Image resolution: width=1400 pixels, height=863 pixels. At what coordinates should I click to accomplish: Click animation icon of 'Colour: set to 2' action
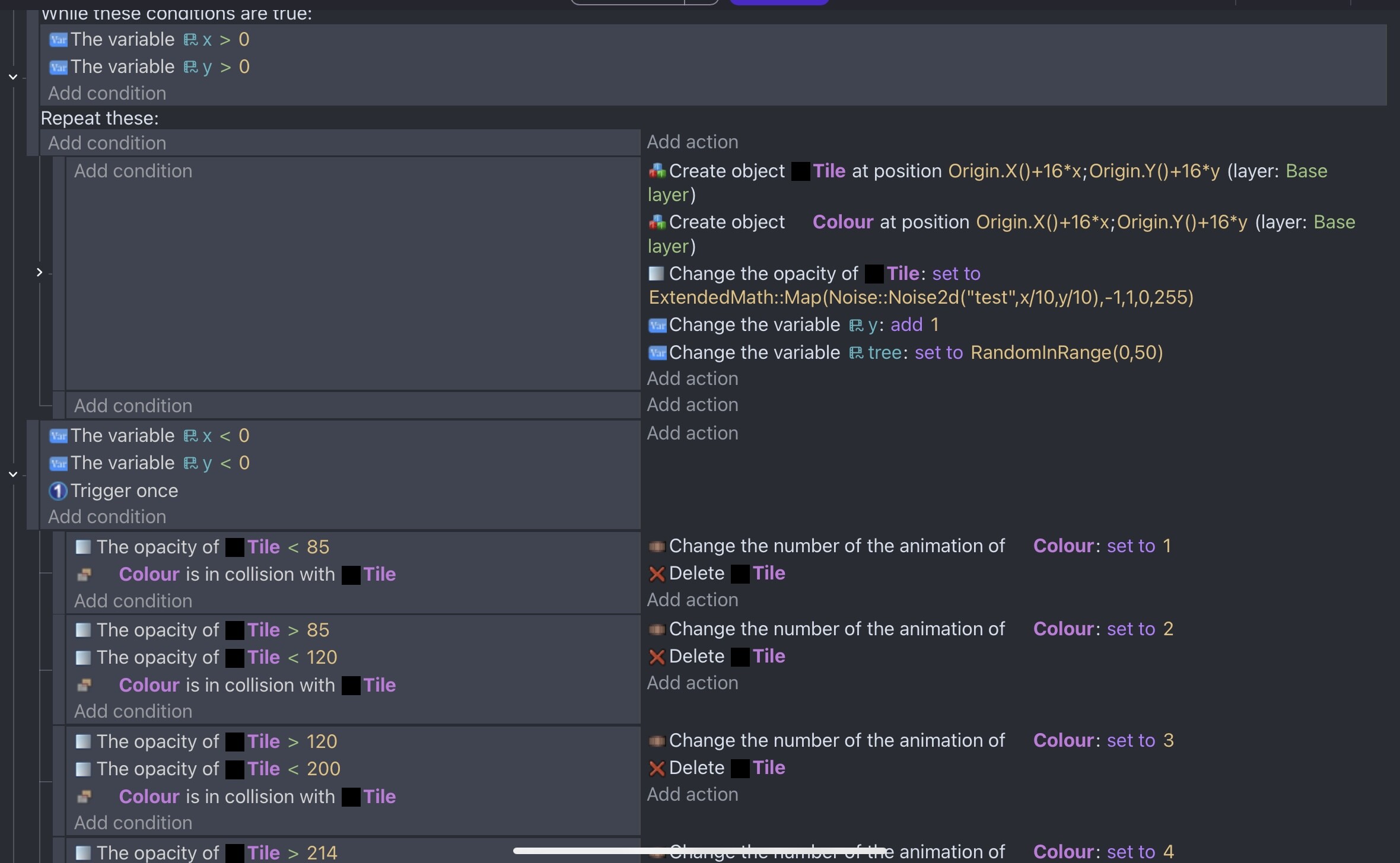pyautogui.click(x=657, y=629)
